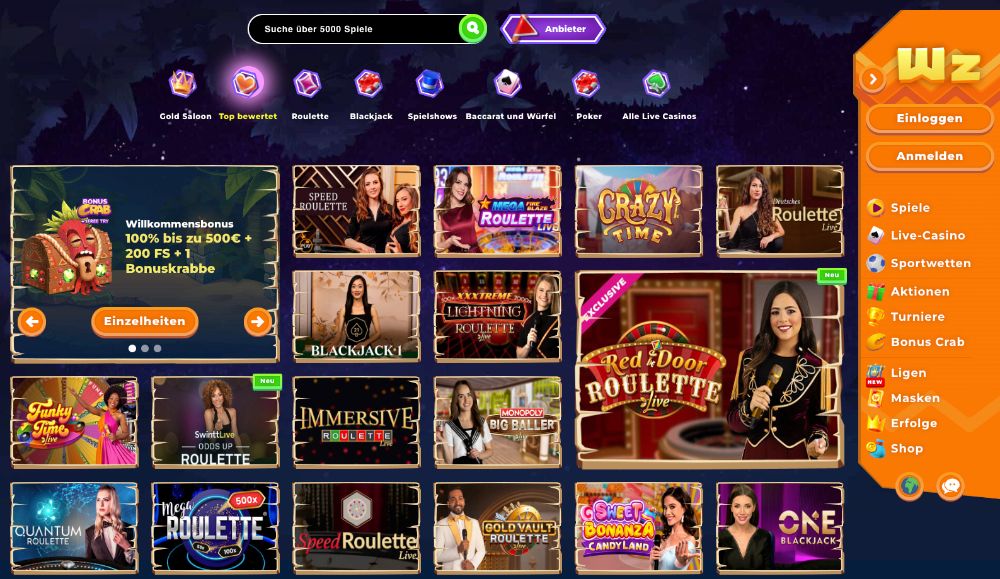Image resolution: width=1000 pixels, height=579 pixels.
Task: Go to the next banner slide arrow
Action: (258, 321)
